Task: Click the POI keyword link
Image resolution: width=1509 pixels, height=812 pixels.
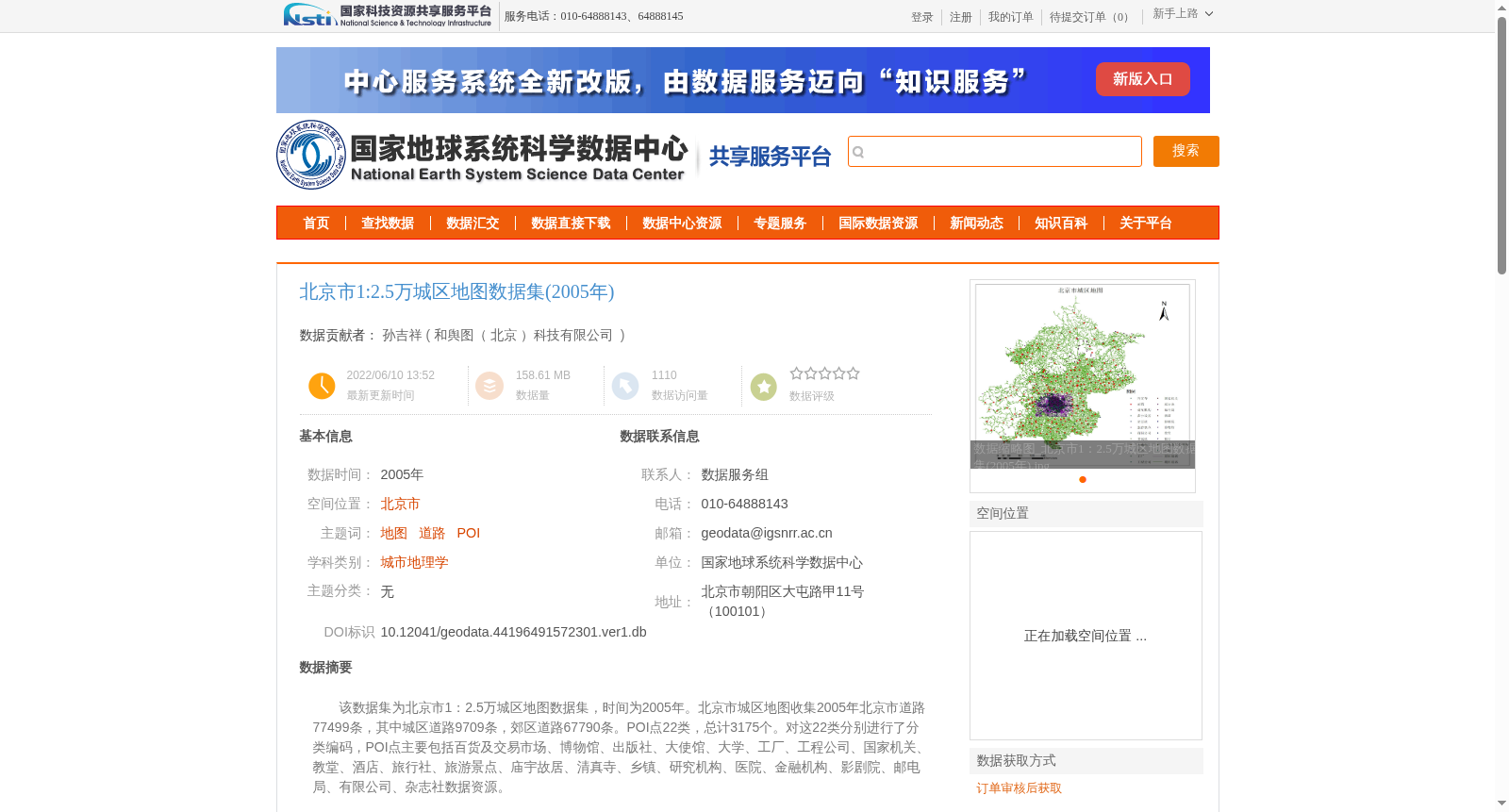Action: (469, 533)
